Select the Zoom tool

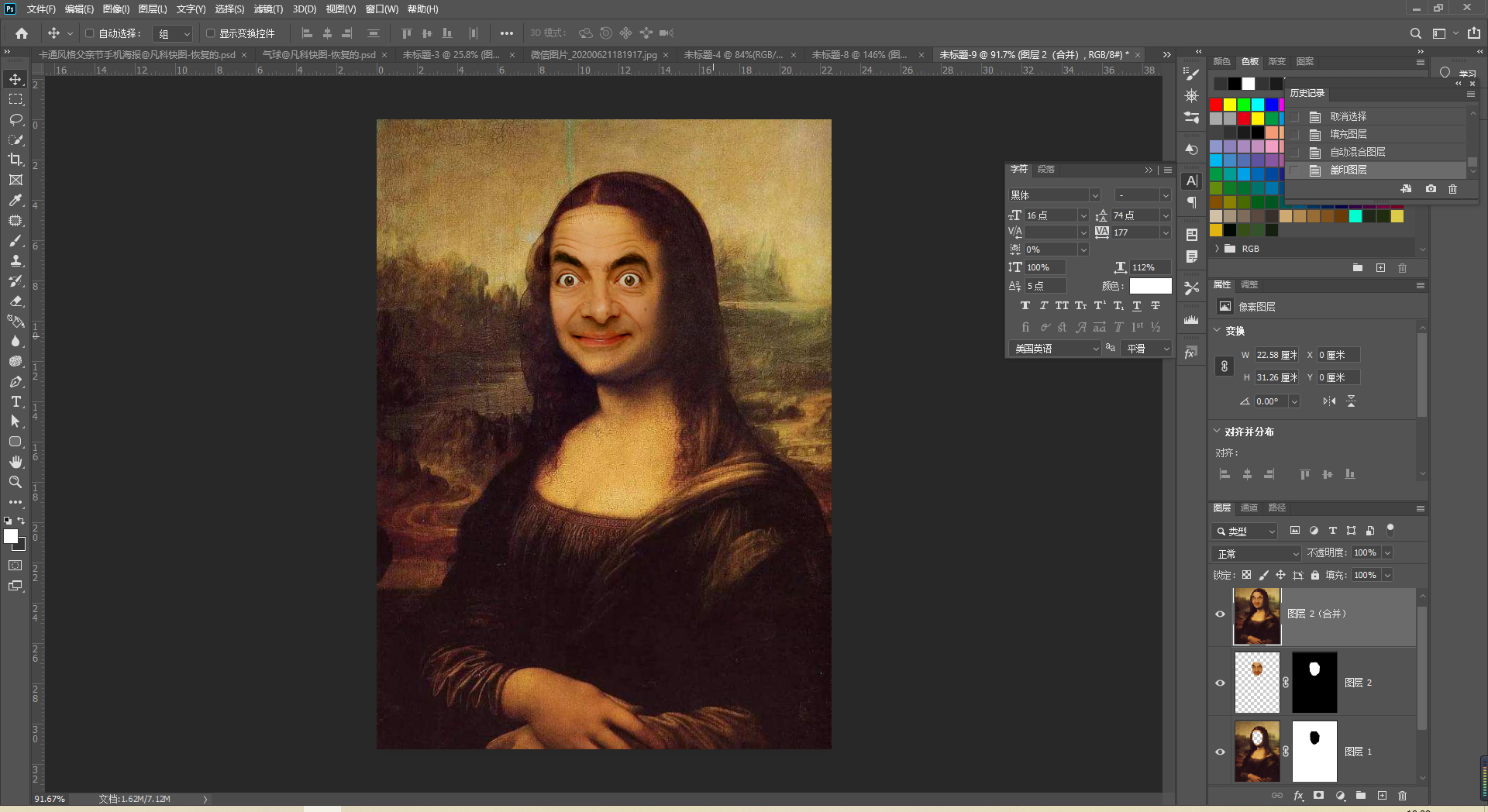tap(15, 482)
